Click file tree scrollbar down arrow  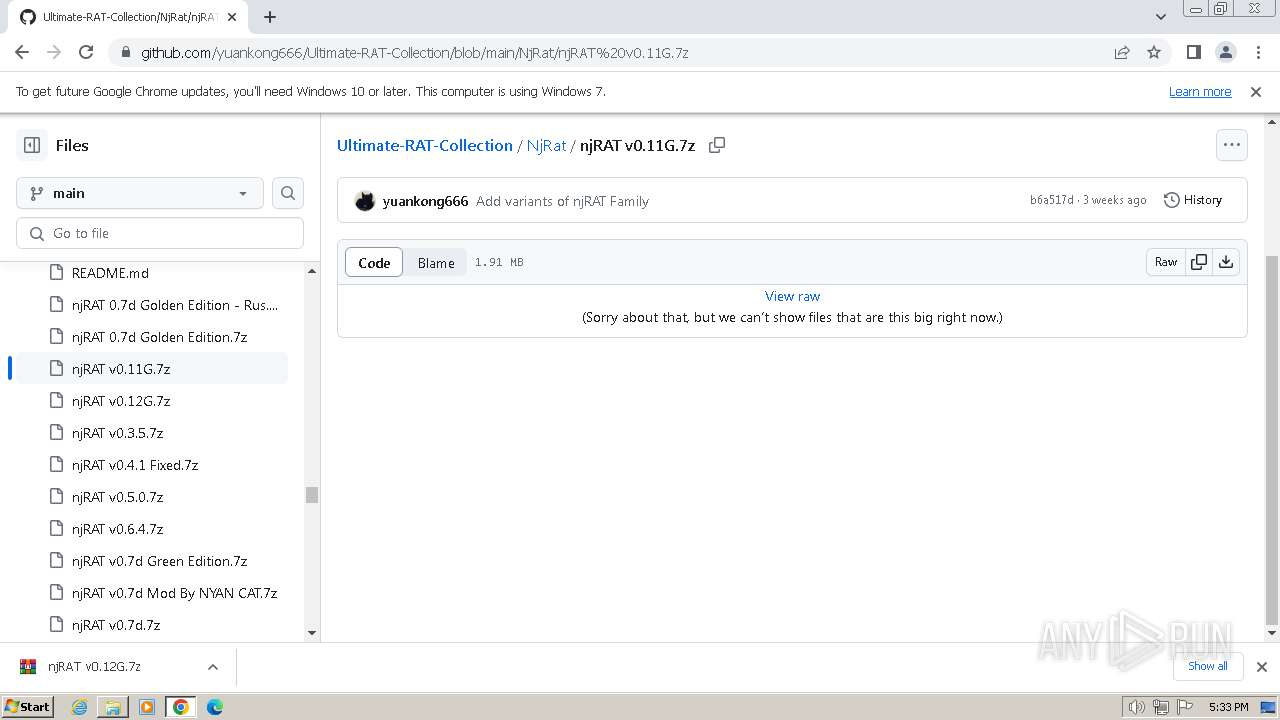click(312, 633)
